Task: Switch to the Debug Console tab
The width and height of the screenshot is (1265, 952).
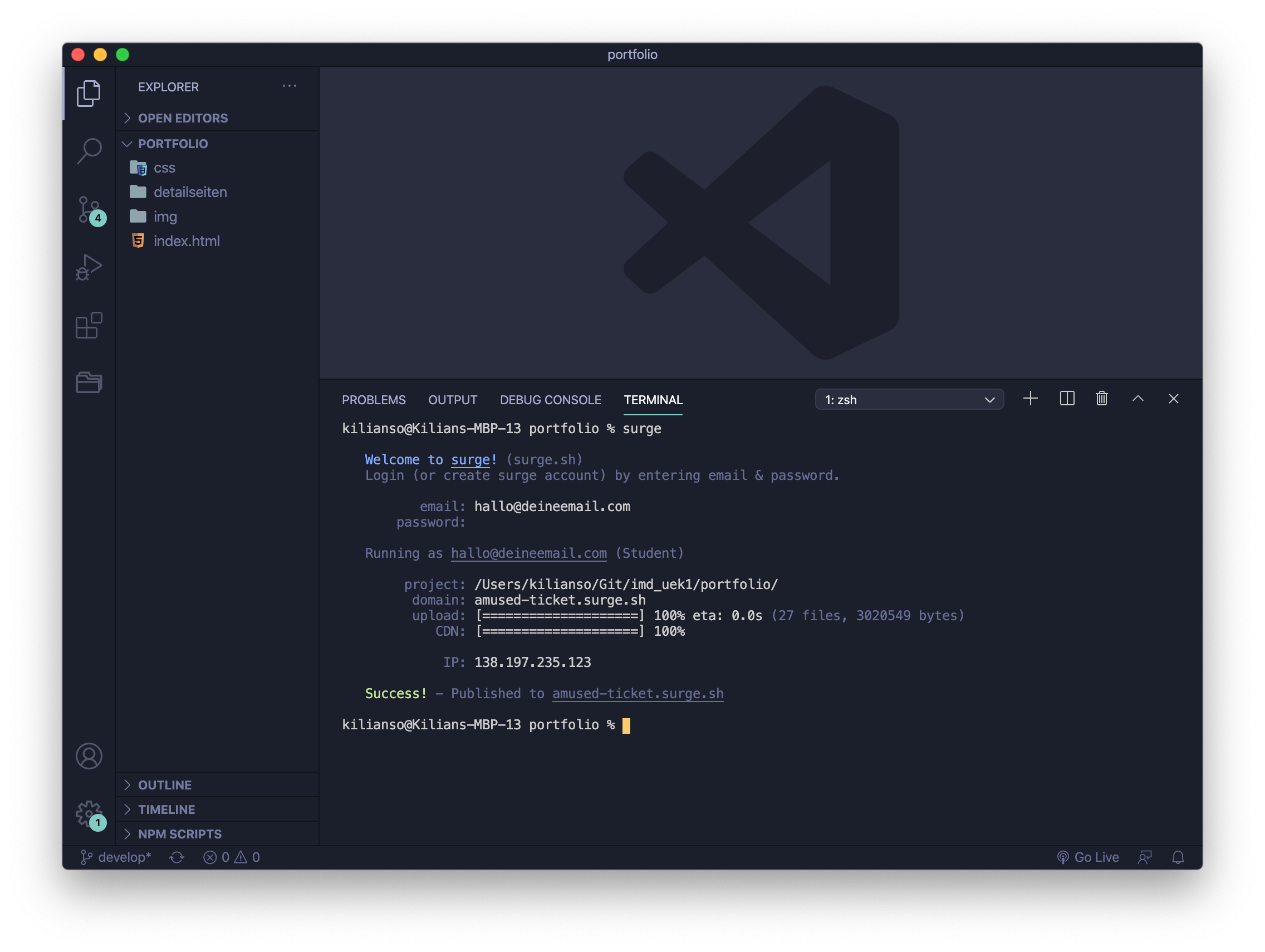Action: pyautogui.click(x=550, y=400)
